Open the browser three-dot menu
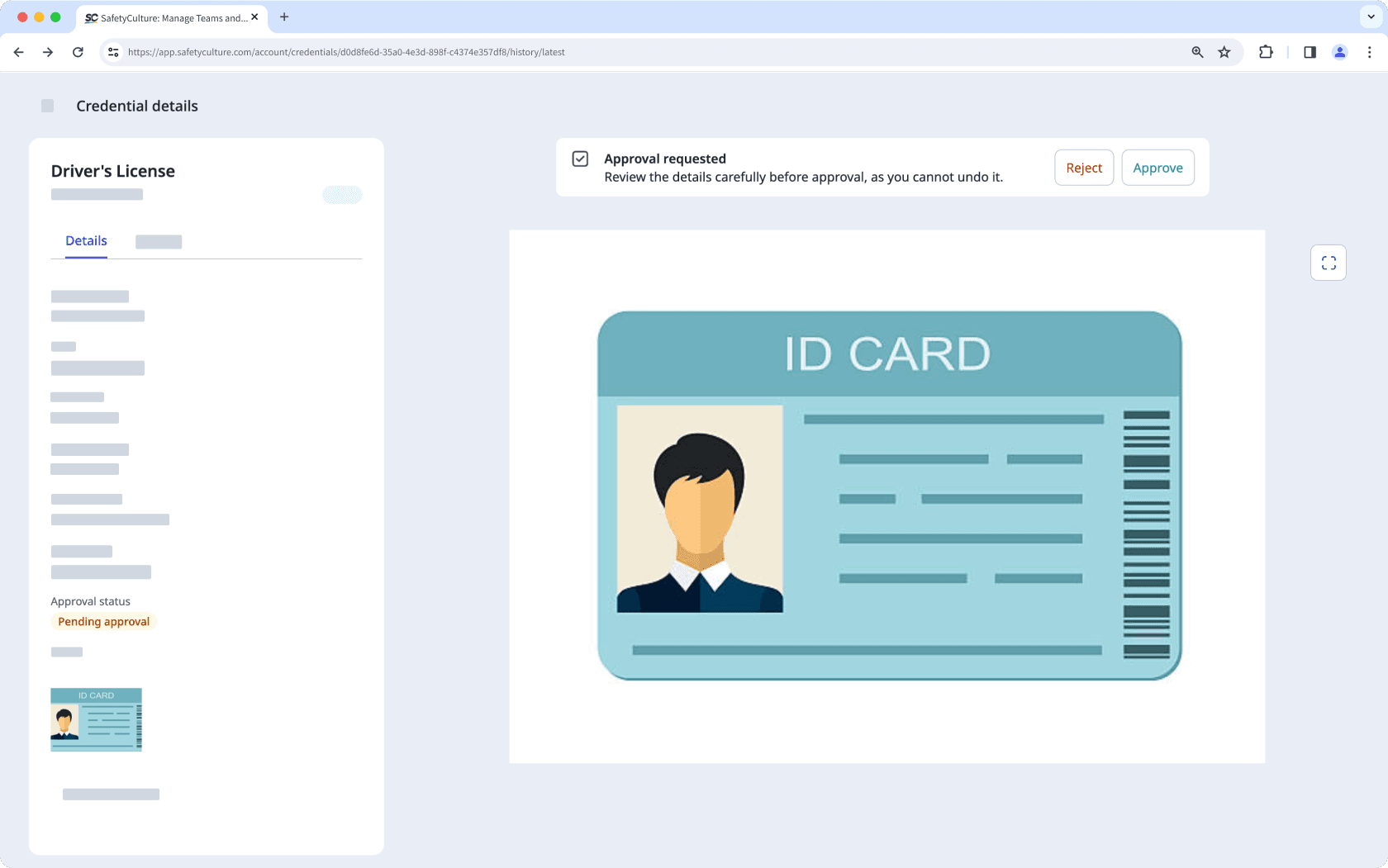Image resolution: width=1388 pixels, height=868 pixels. coord(1370,51)
